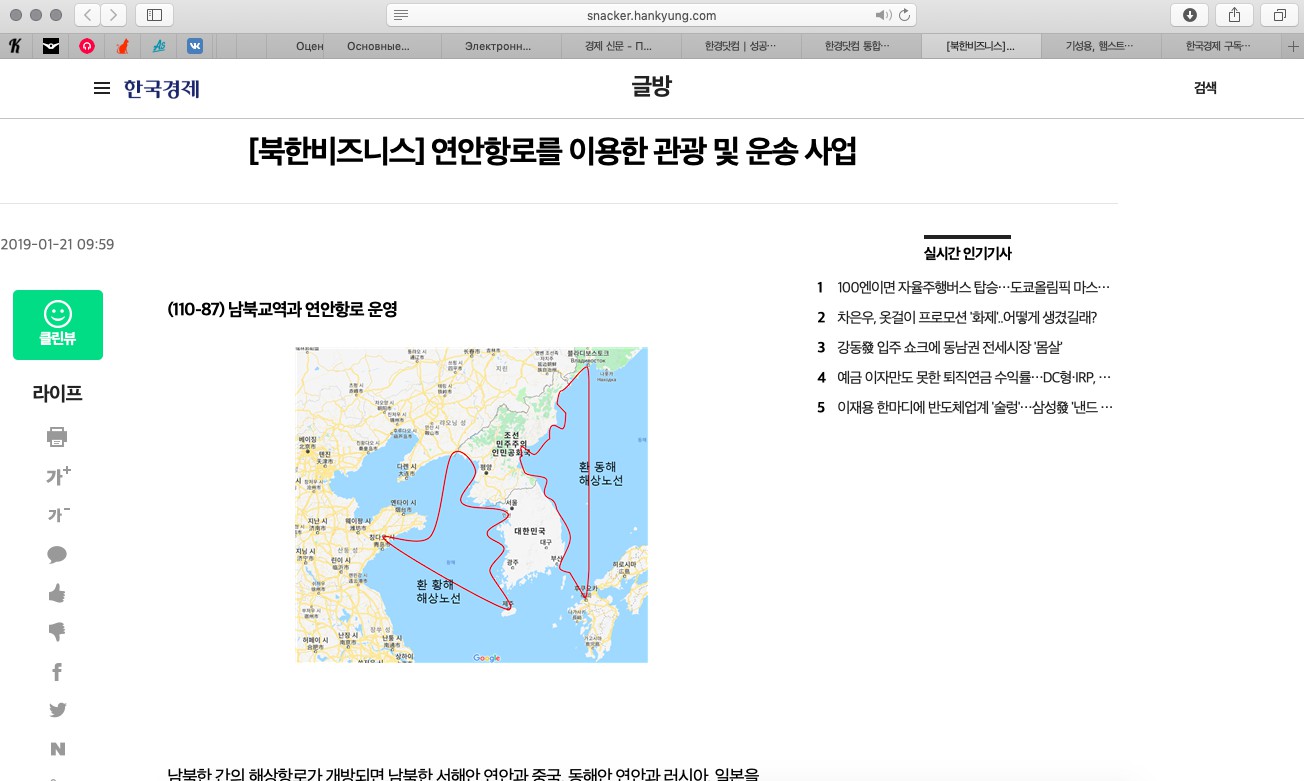Viewport: 1304px width, 781px height.
Task: Mute tab audio via speaker icon
Action: click(x=883, y=15)
